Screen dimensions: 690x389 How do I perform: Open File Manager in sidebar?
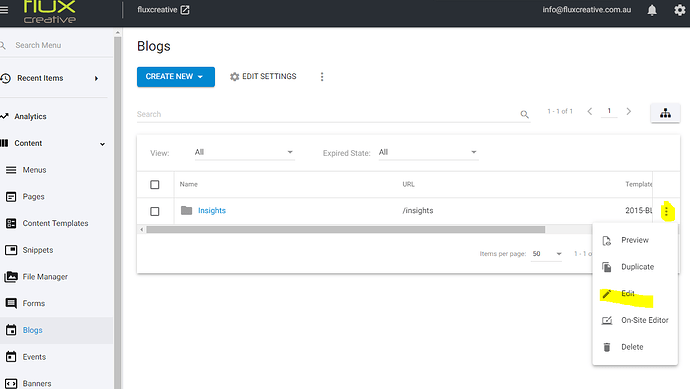pos(45,277)
